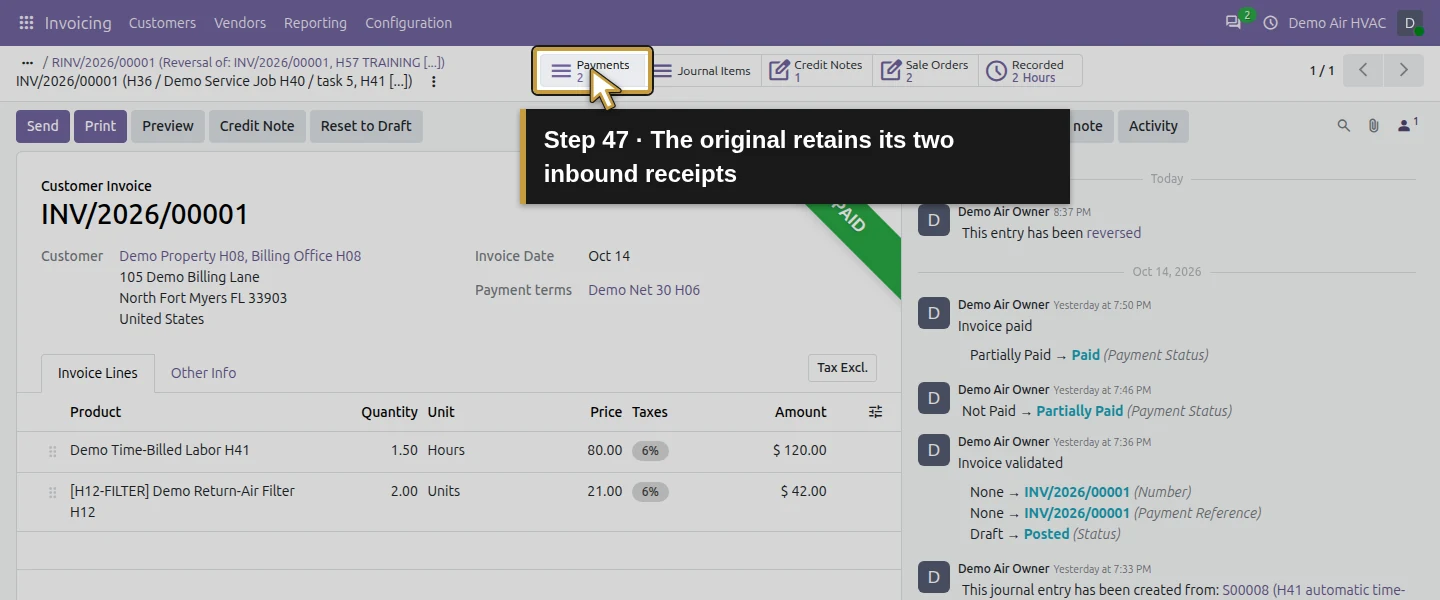
Task: Click Reset to Draft button
Action: coord(366,126)
